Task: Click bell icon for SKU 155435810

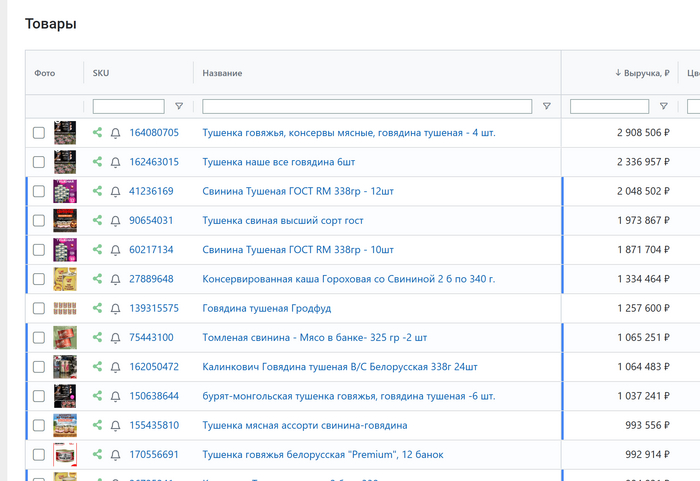Action: [x=115, y=425]
